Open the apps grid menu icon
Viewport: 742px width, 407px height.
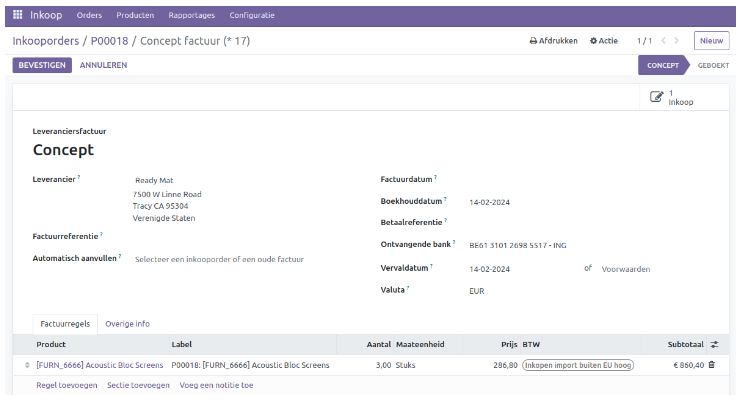tap(17, 16)
